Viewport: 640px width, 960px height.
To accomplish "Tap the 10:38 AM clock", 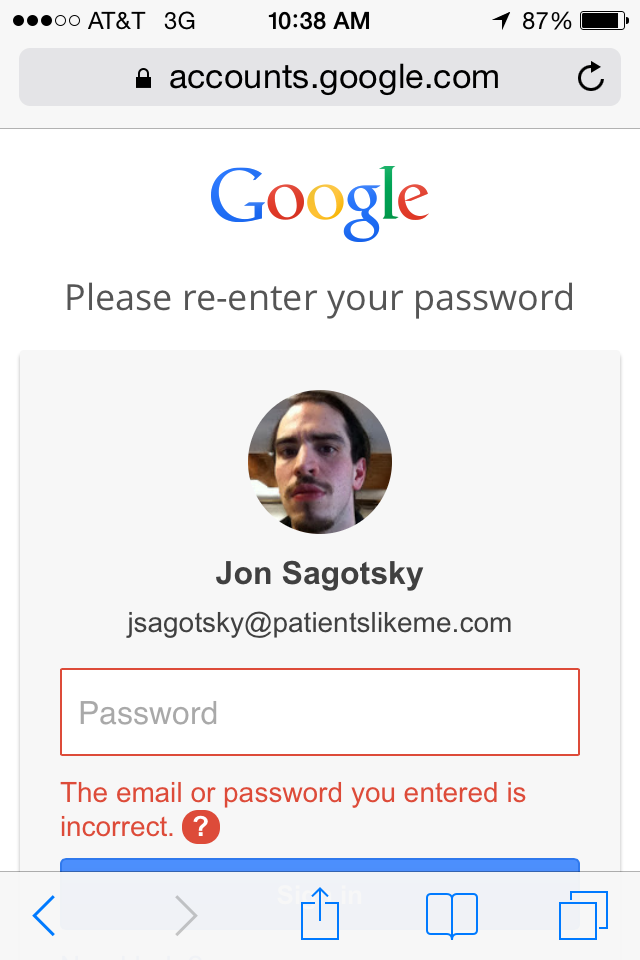I will click(320, 20).
